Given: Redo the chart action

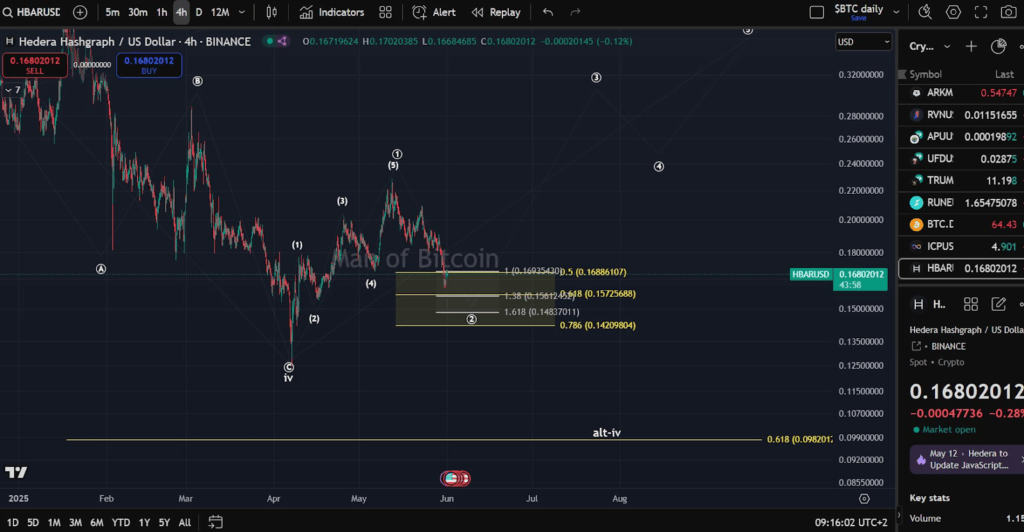Looking at the screenshot, I should point(575,12).
